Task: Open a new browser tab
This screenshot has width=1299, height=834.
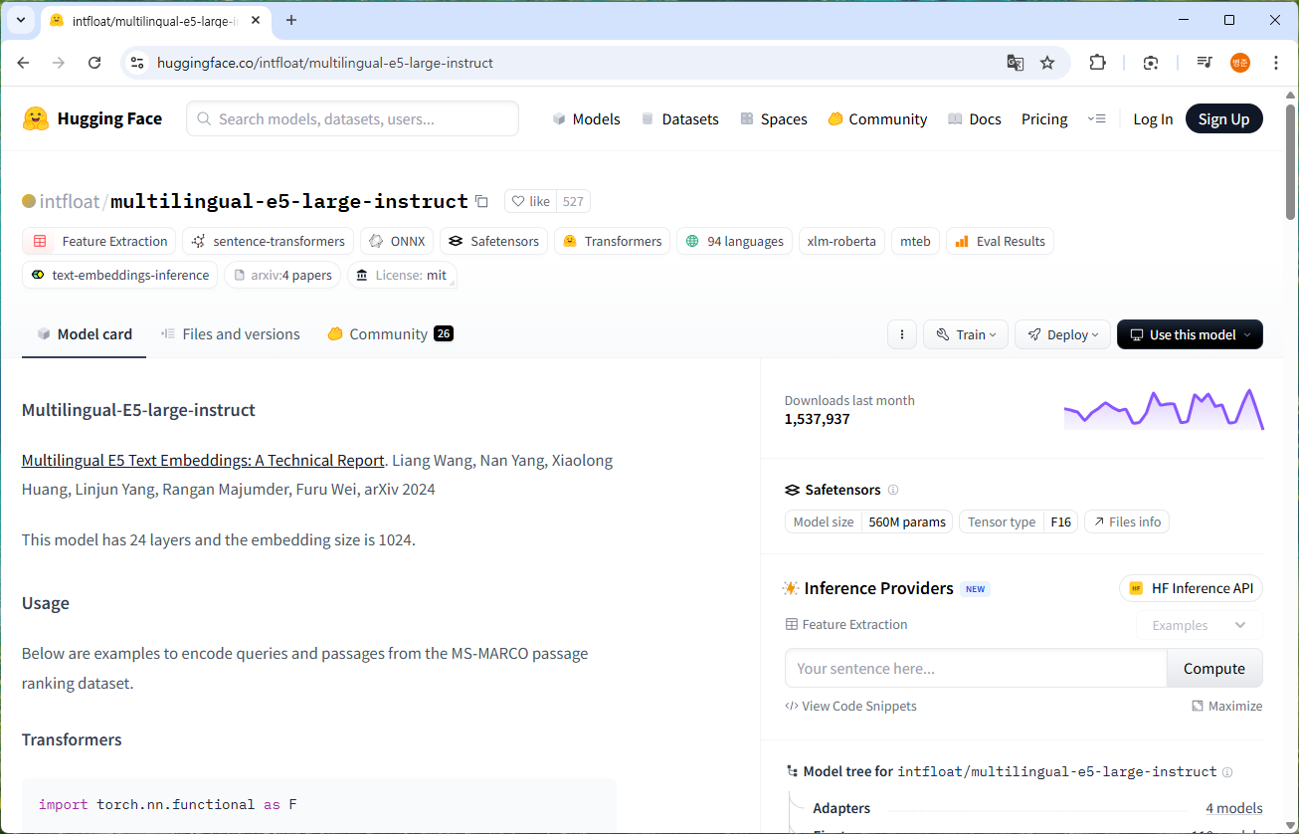Action: click(x=291, y=20)
